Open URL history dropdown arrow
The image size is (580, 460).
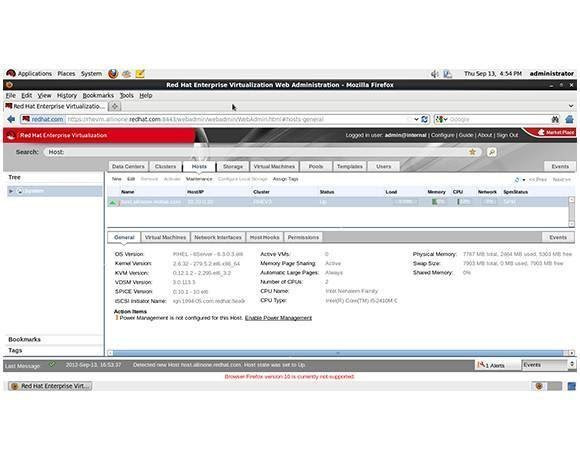point(416,119)
